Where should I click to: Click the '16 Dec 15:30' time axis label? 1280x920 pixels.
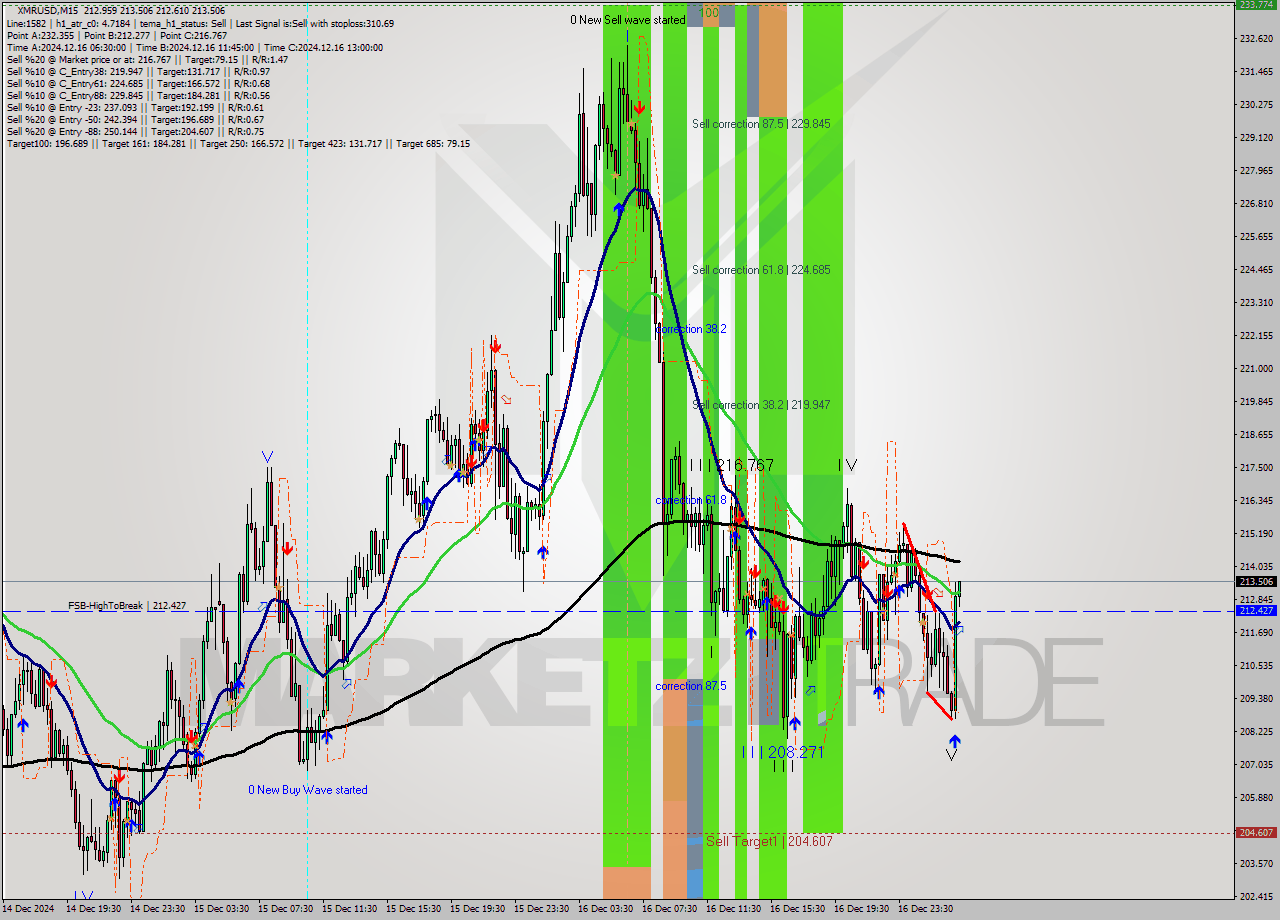pyautogui.click(x=797, y=909)
